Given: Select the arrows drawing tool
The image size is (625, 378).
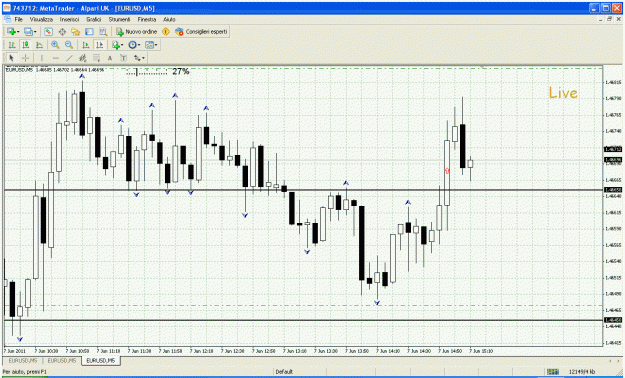Looking at the screenshot, I should (x=137, y=58).
